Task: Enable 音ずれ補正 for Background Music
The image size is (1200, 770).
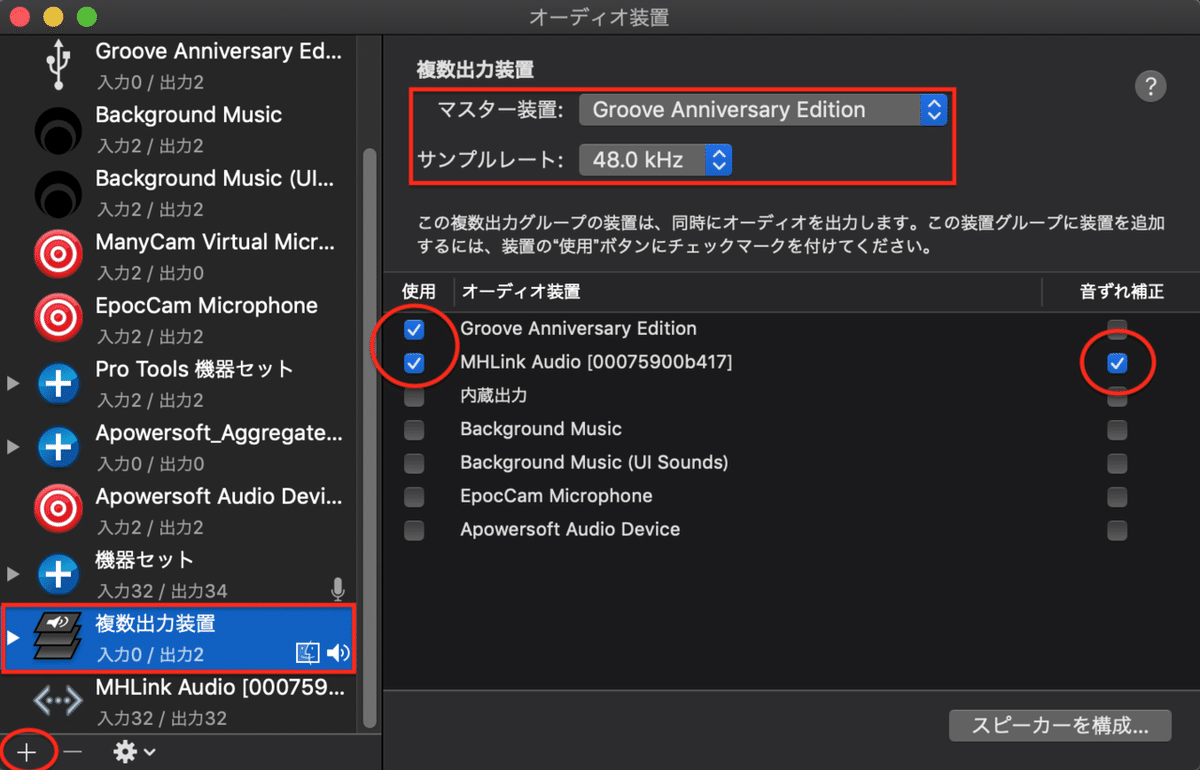Action: 1117,430
